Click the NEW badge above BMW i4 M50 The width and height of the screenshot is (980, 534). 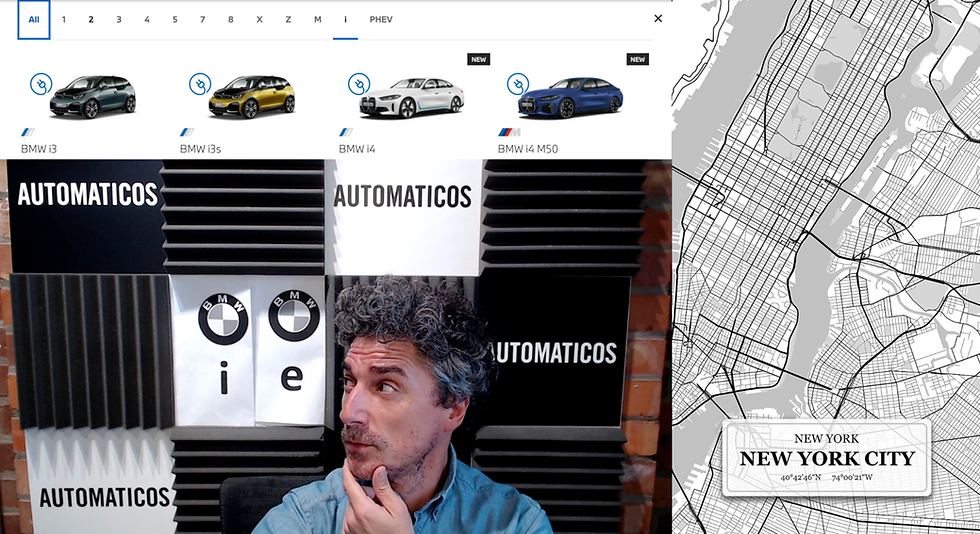click(638, 59)
